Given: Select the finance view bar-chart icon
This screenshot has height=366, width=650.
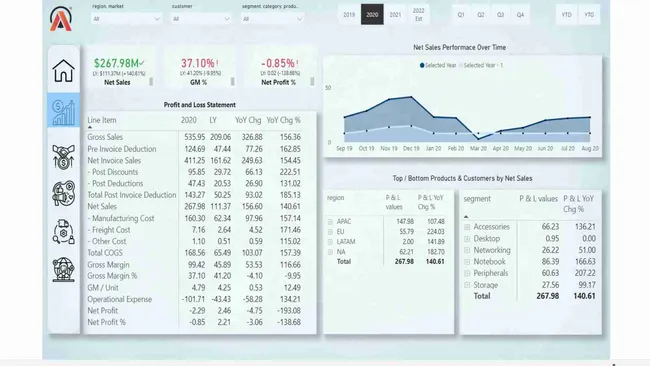Looking at the screenshot, I should [63, 111].
